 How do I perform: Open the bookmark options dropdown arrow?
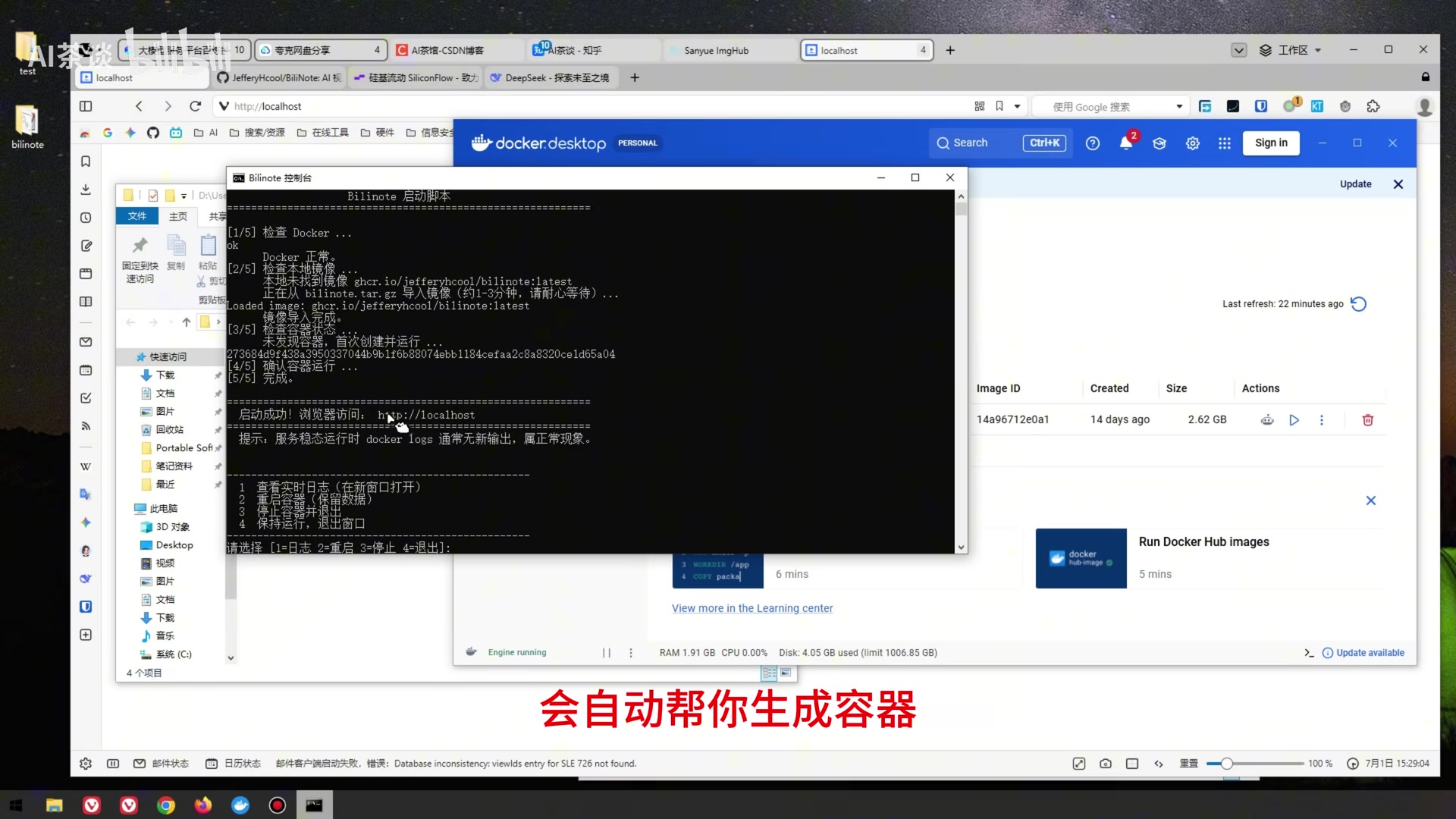(x=1017, y=107)
